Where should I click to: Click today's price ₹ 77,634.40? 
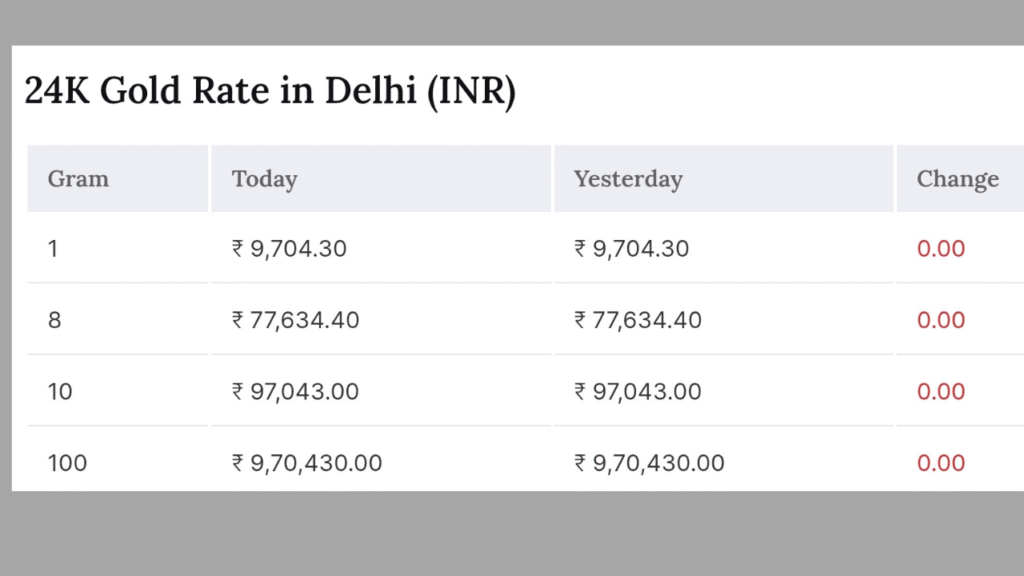(295, 320)
